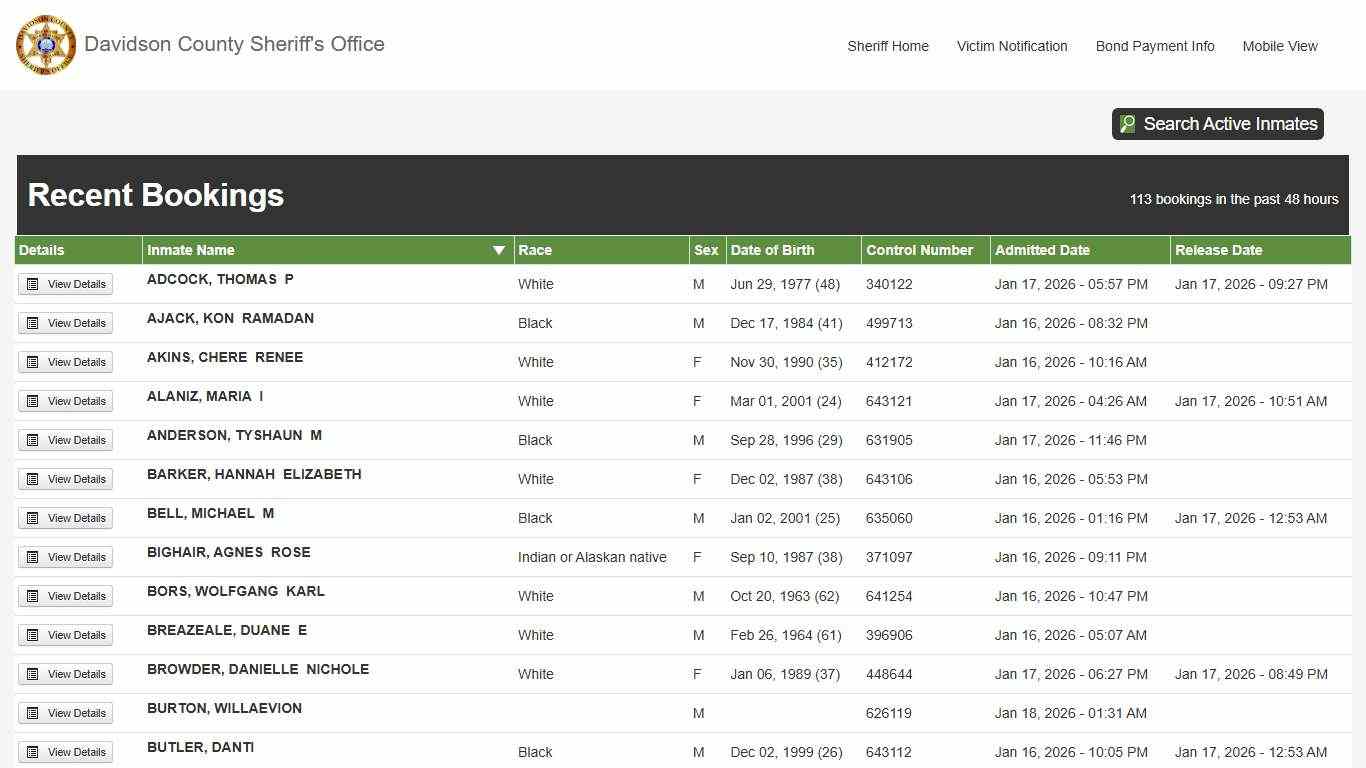Sort by Control Number column header
The image size is (1366, 768).
pyautogui.click(x=919, y=250)
